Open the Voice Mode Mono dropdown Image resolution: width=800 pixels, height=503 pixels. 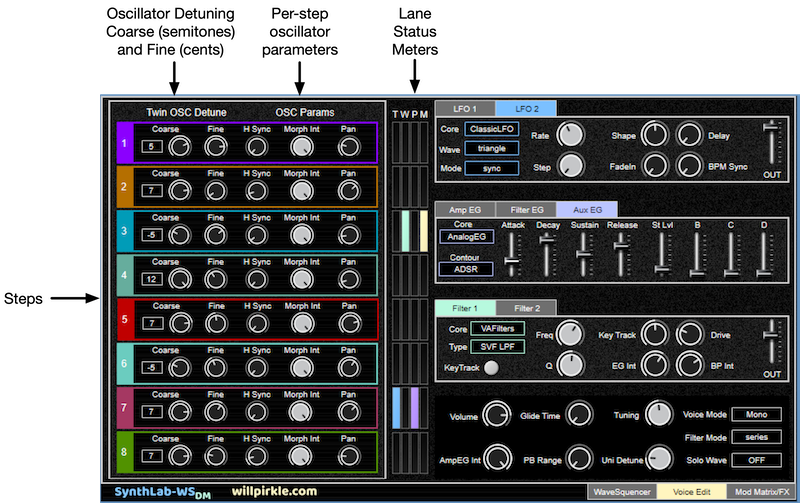tap(757, 415)
